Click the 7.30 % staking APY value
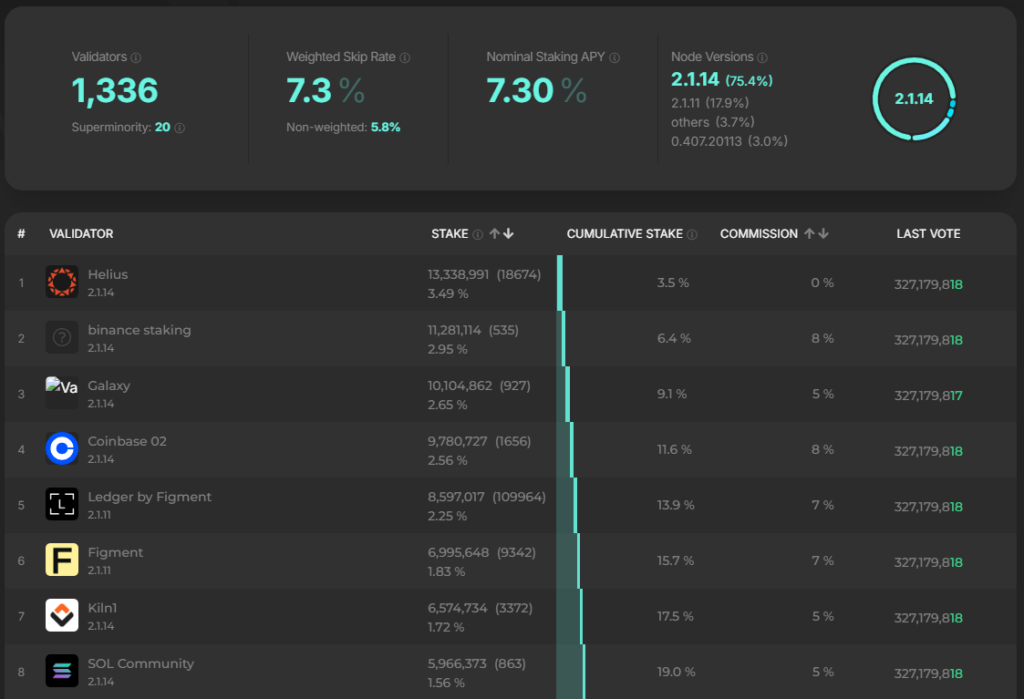This screenshot has height=699, width=1024. point(536,90)
